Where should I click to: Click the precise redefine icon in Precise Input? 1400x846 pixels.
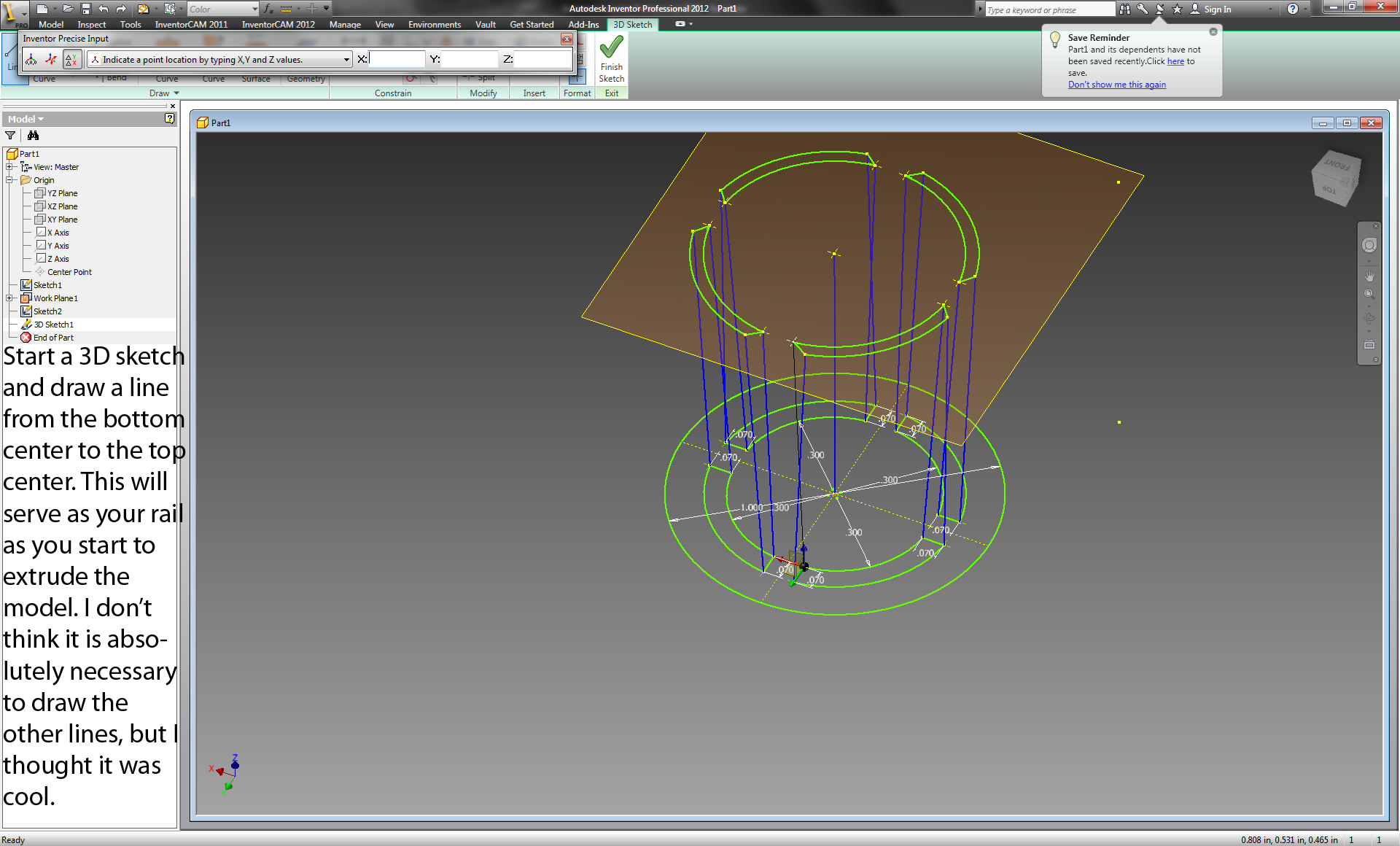click(51, 60)
